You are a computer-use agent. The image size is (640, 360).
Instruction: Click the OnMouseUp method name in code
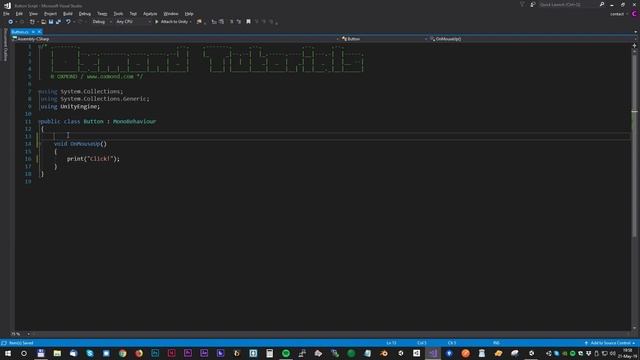coord(85,144)
